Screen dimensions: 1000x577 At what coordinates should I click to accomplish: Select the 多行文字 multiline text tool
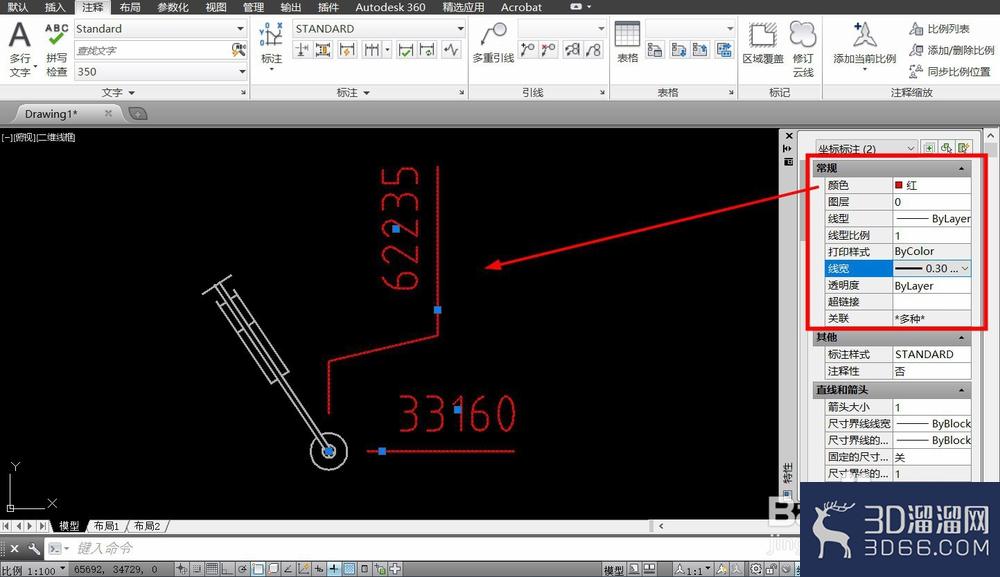coord(20,50)
